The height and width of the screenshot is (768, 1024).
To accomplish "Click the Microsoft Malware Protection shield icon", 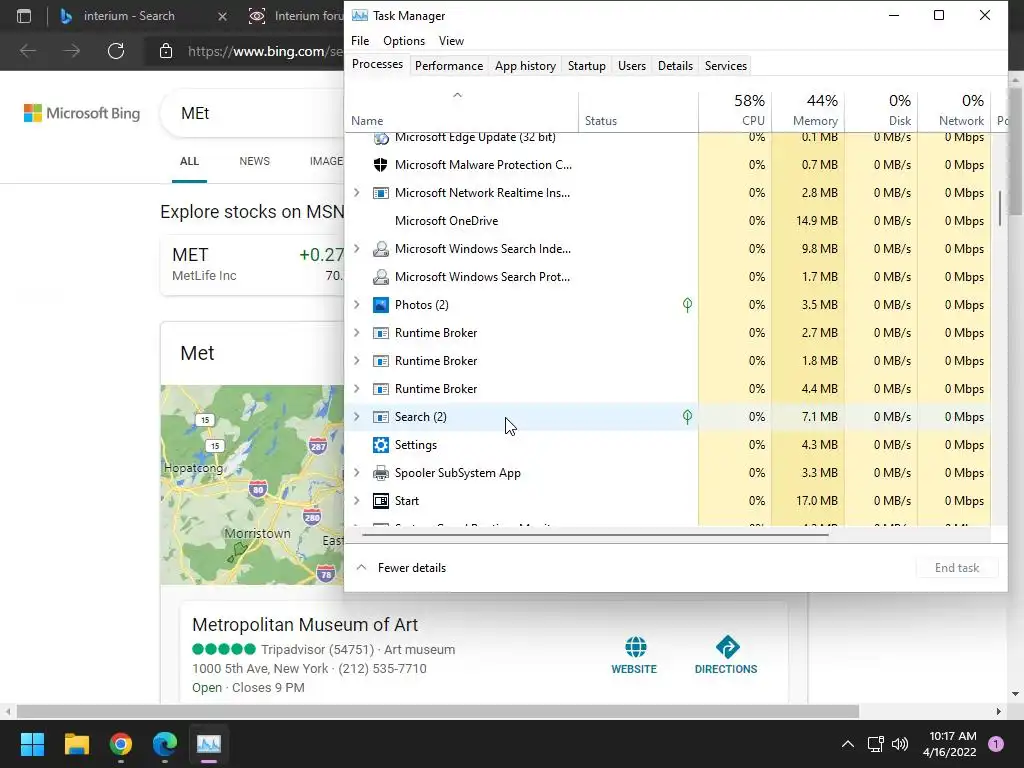I will click(x=380, y=165).
